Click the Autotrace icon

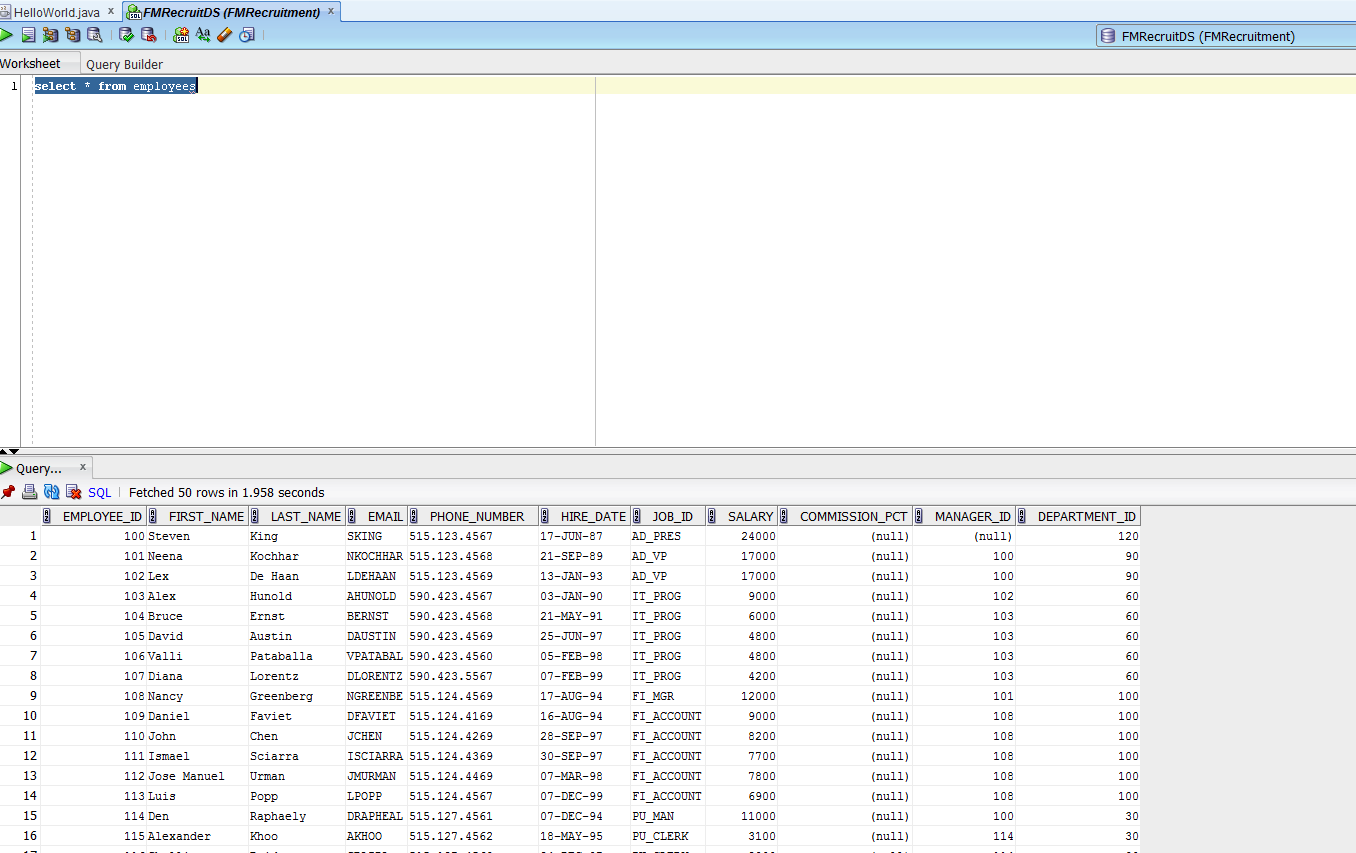click(x=50, y=34)
